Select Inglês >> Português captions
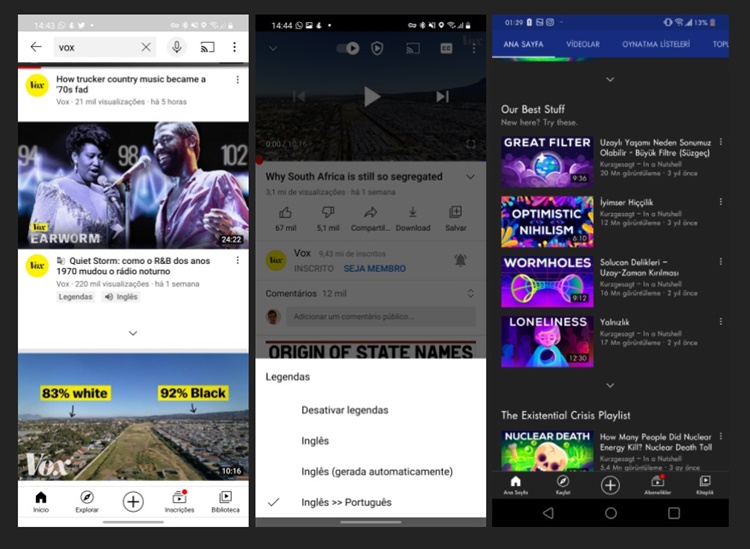This screenshot has width=750, height=549. pyautogui.click(x=346, y=502)
